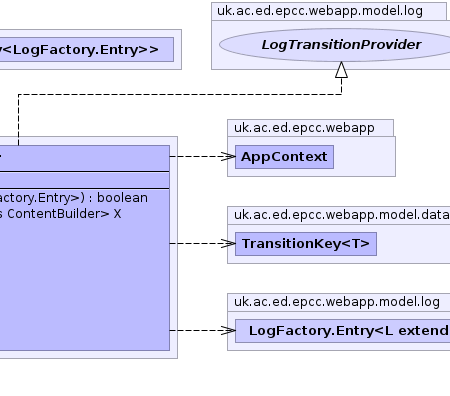Click the vertical dashed line above the class

click(x=18, y=120)
